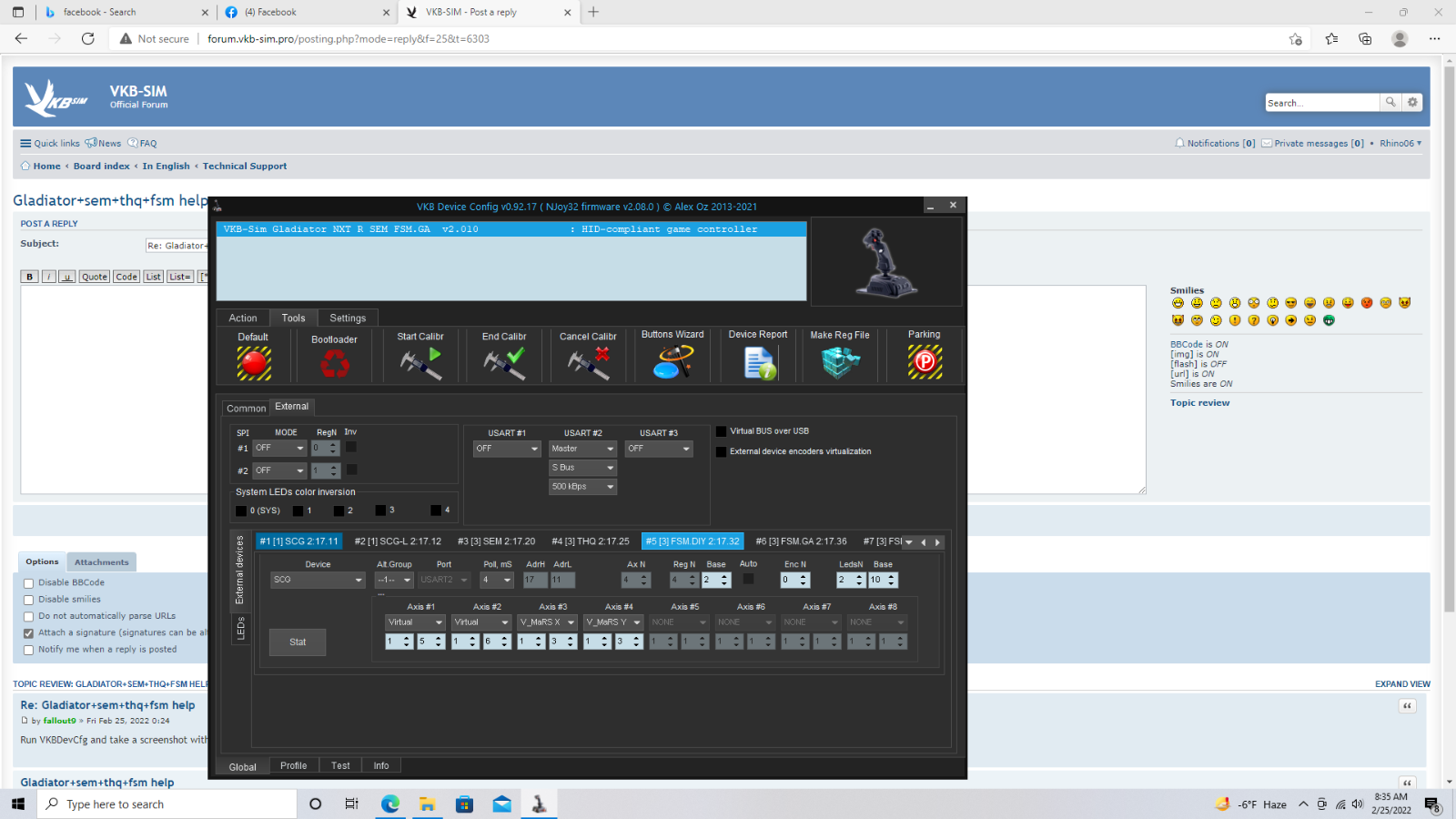Open Device SCG dropdown

(x=318, y=580)
